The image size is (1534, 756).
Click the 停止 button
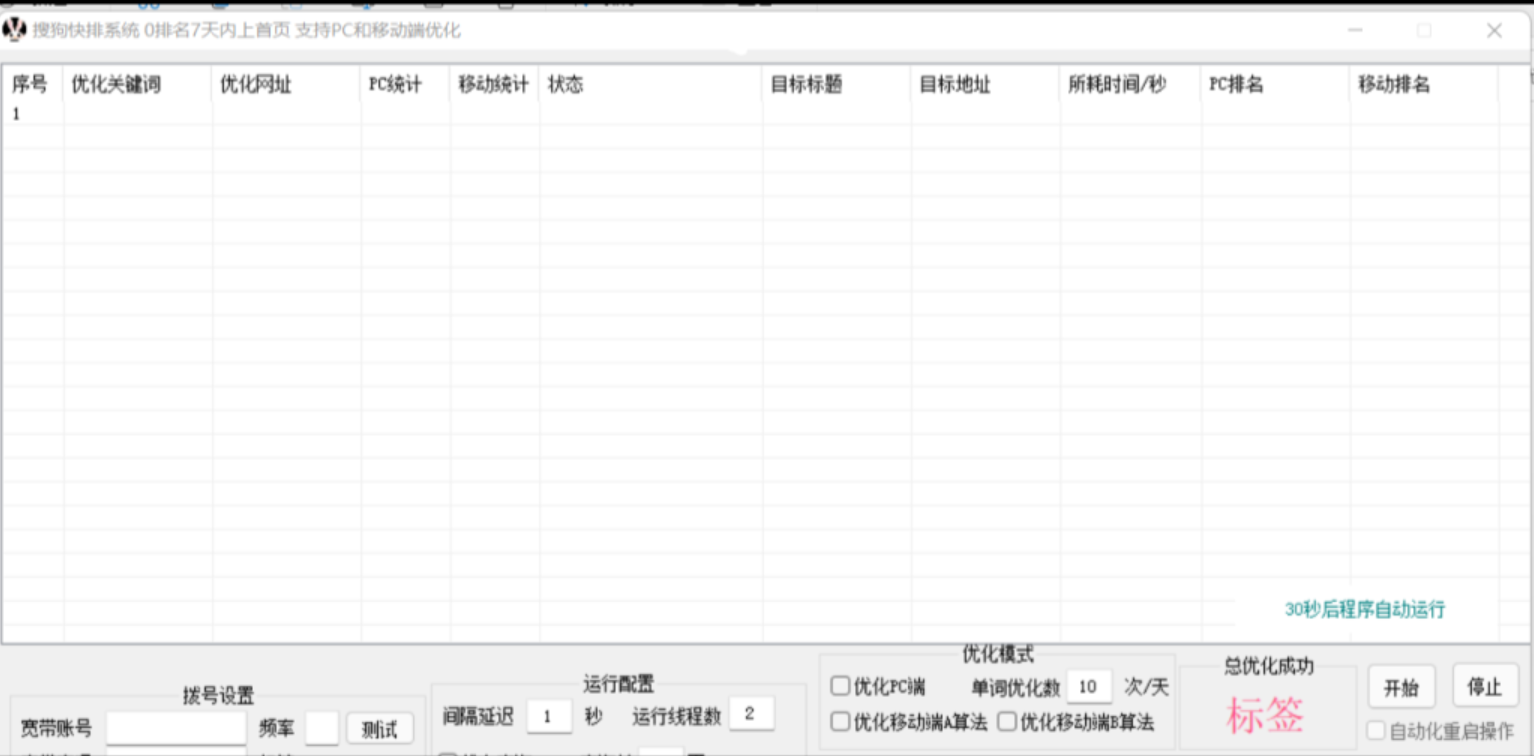[x=1485, y=687]
